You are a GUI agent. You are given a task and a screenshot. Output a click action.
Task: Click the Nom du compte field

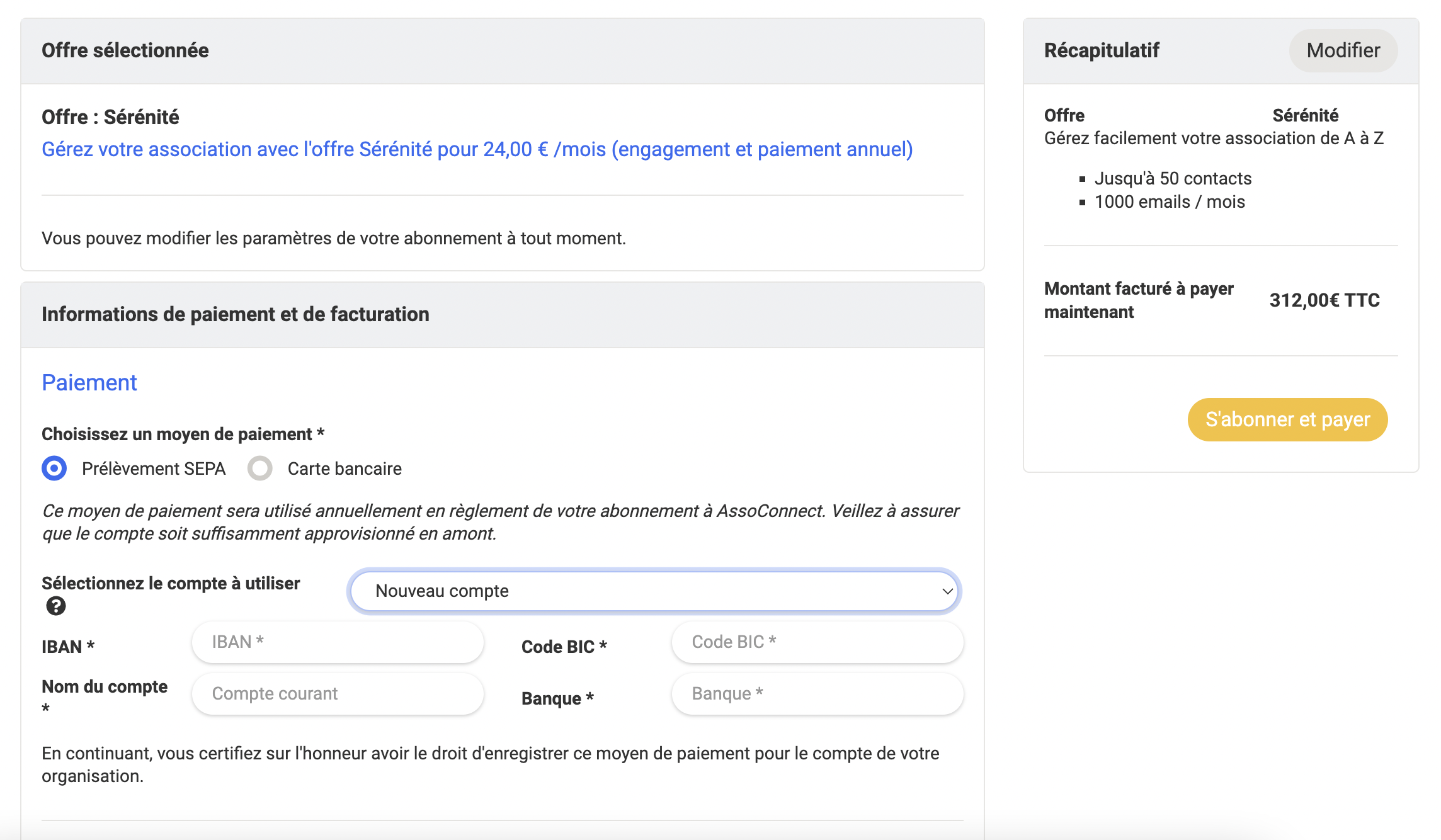coord(338,694)
